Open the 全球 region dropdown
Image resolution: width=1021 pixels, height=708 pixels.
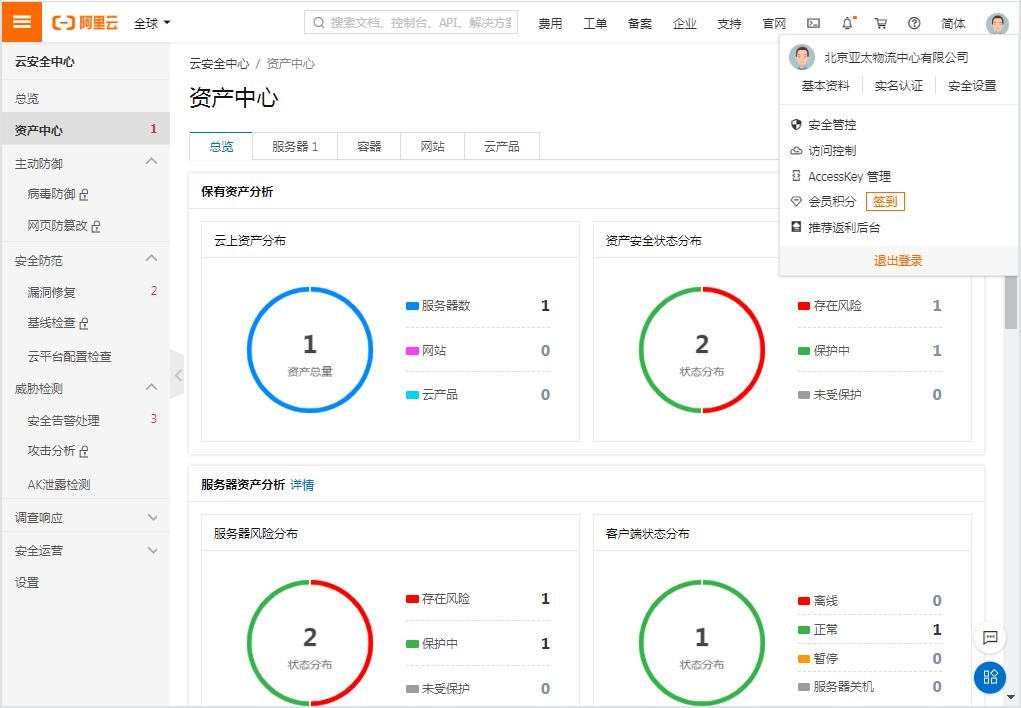coord(152,23)
